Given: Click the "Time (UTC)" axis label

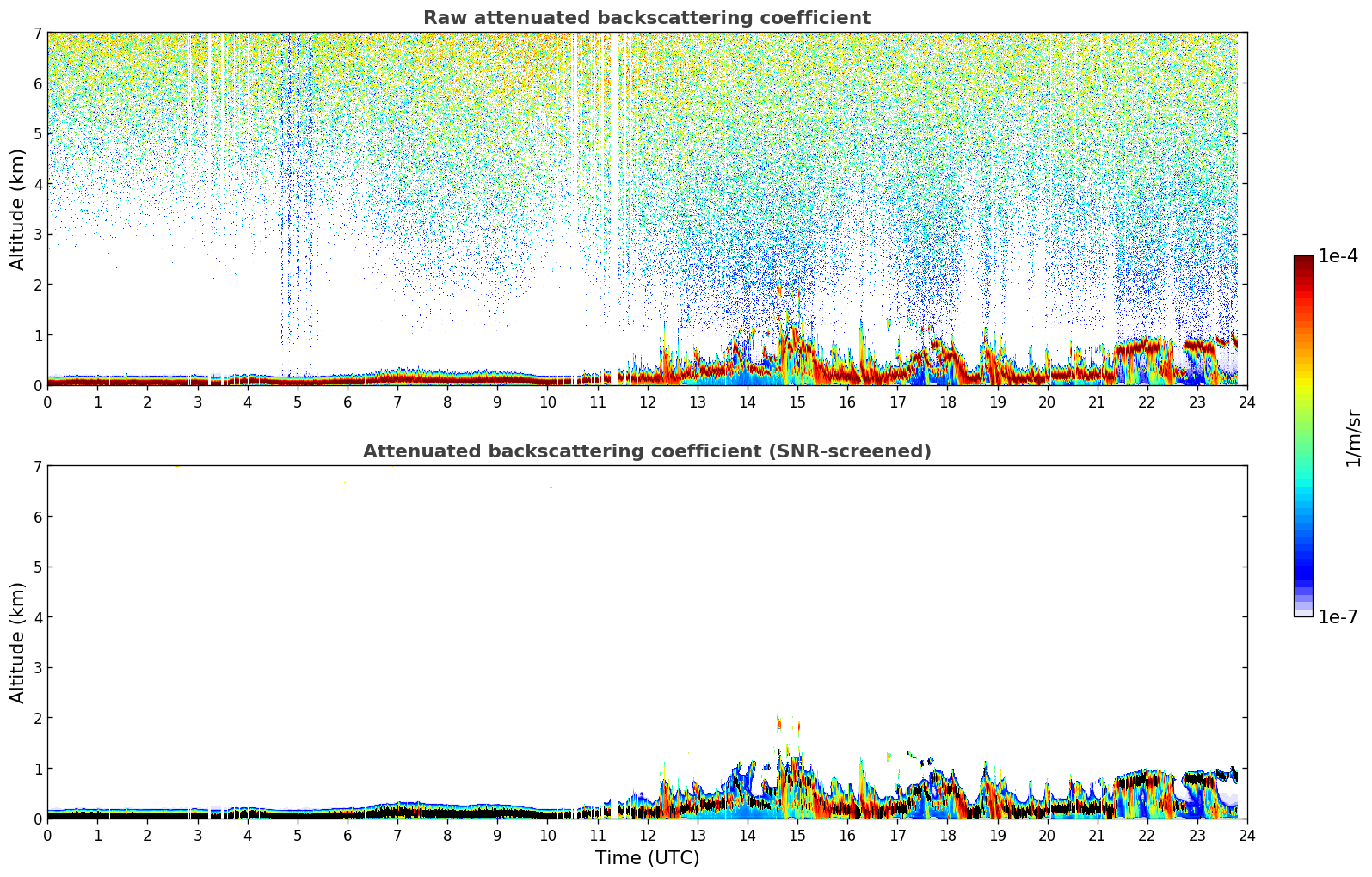Looking at the screenshot, I should tap(647, 858).
